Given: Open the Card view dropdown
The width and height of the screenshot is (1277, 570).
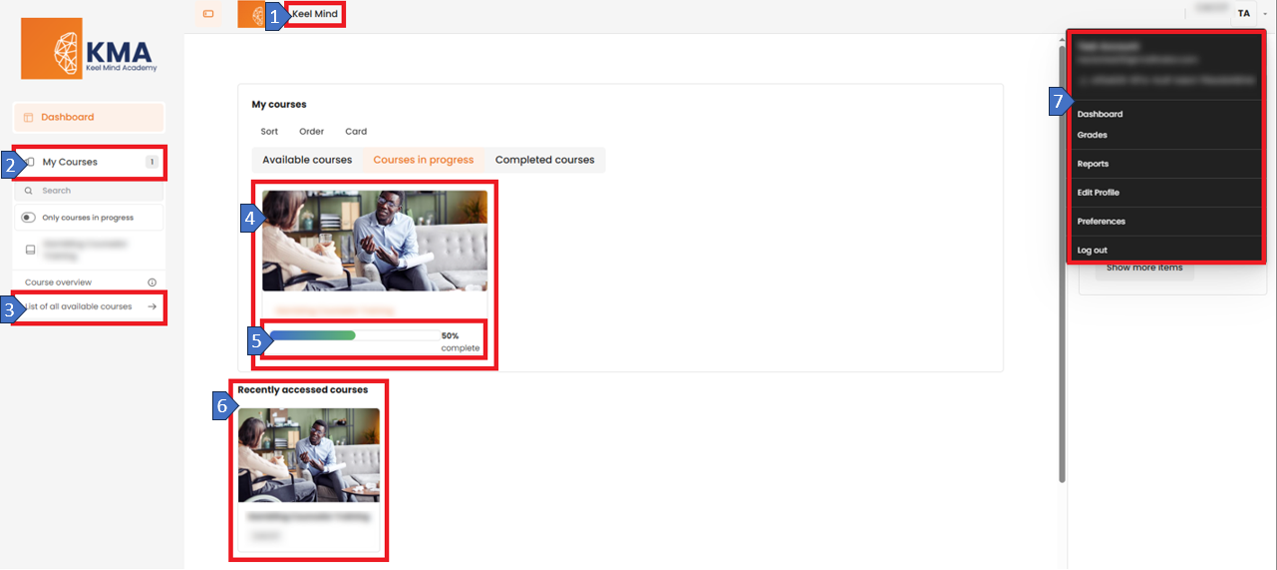Looking at the screenshot, I should pyautogui.click(x=356, y=131).
